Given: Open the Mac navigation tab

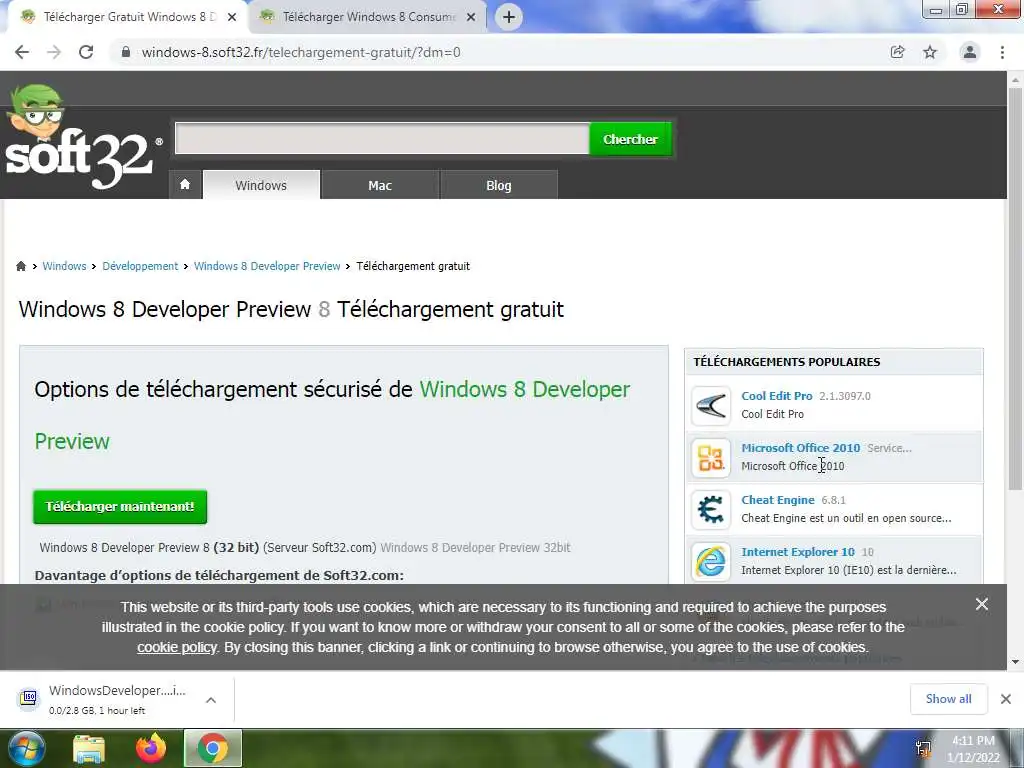Looking at the screenshot, I should point(380,185).
